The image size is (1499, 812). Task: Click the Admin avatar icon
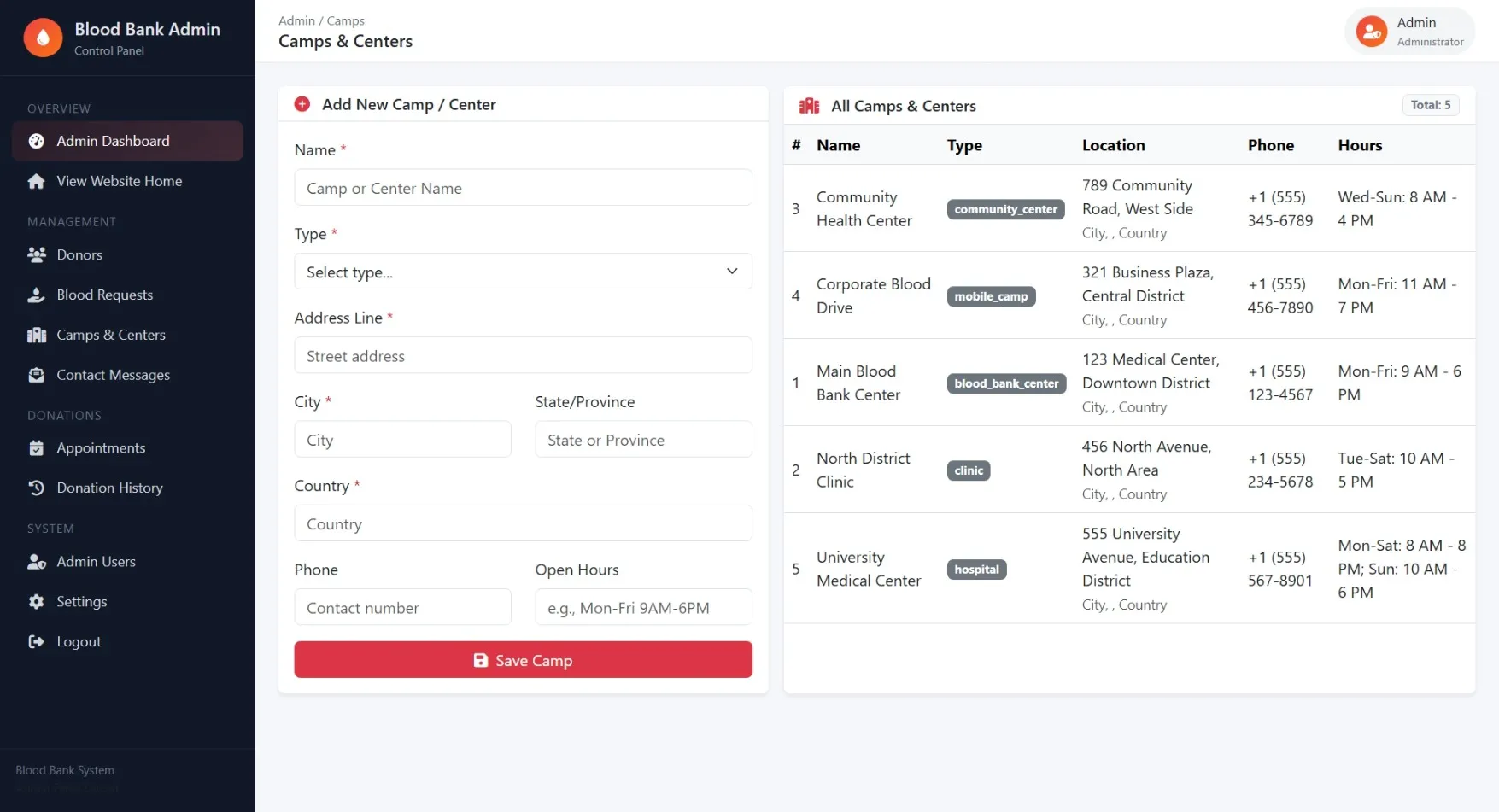(1371, 31)
